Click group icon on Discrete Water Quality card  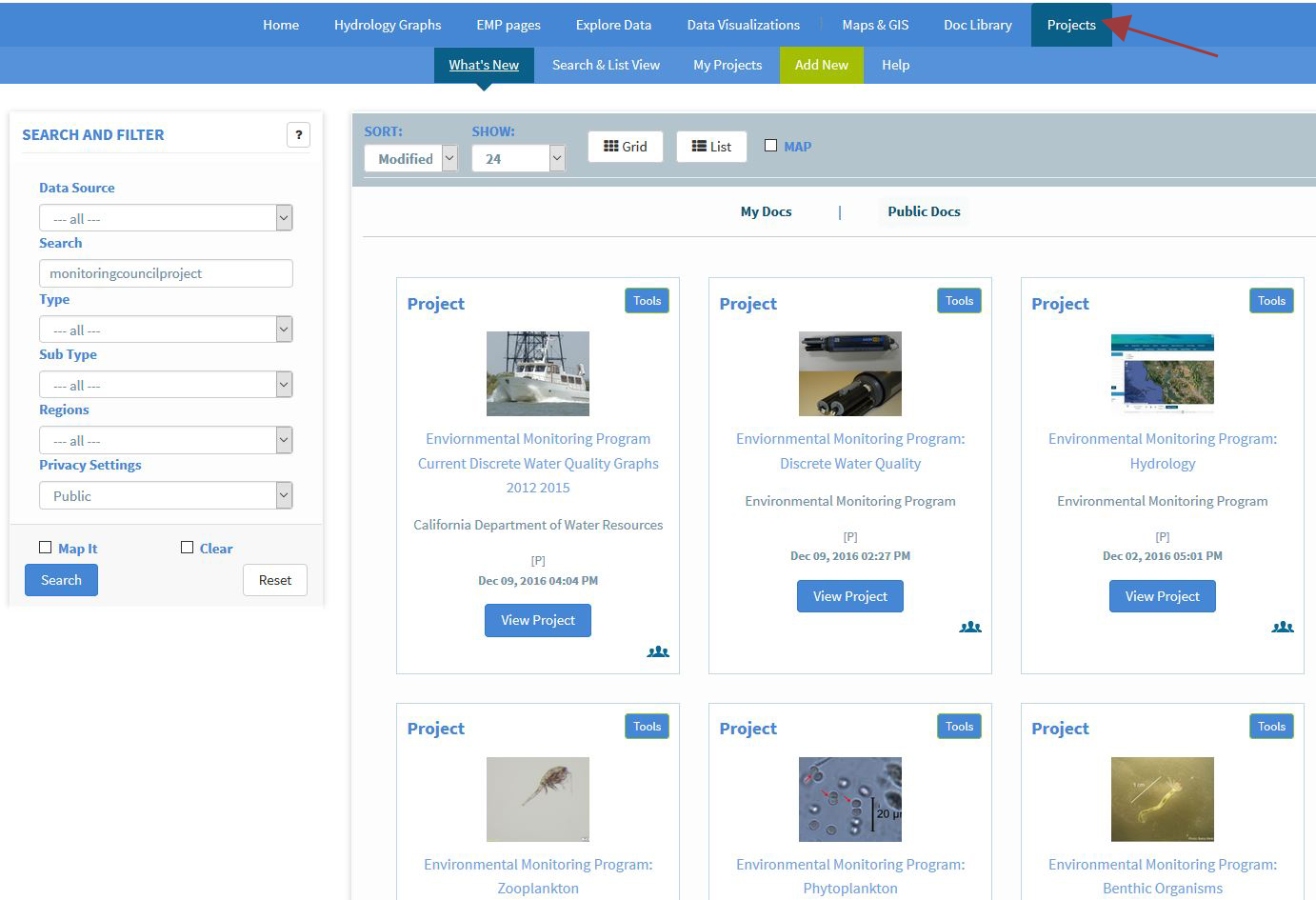pyautogui.click(x=969, y=627)
